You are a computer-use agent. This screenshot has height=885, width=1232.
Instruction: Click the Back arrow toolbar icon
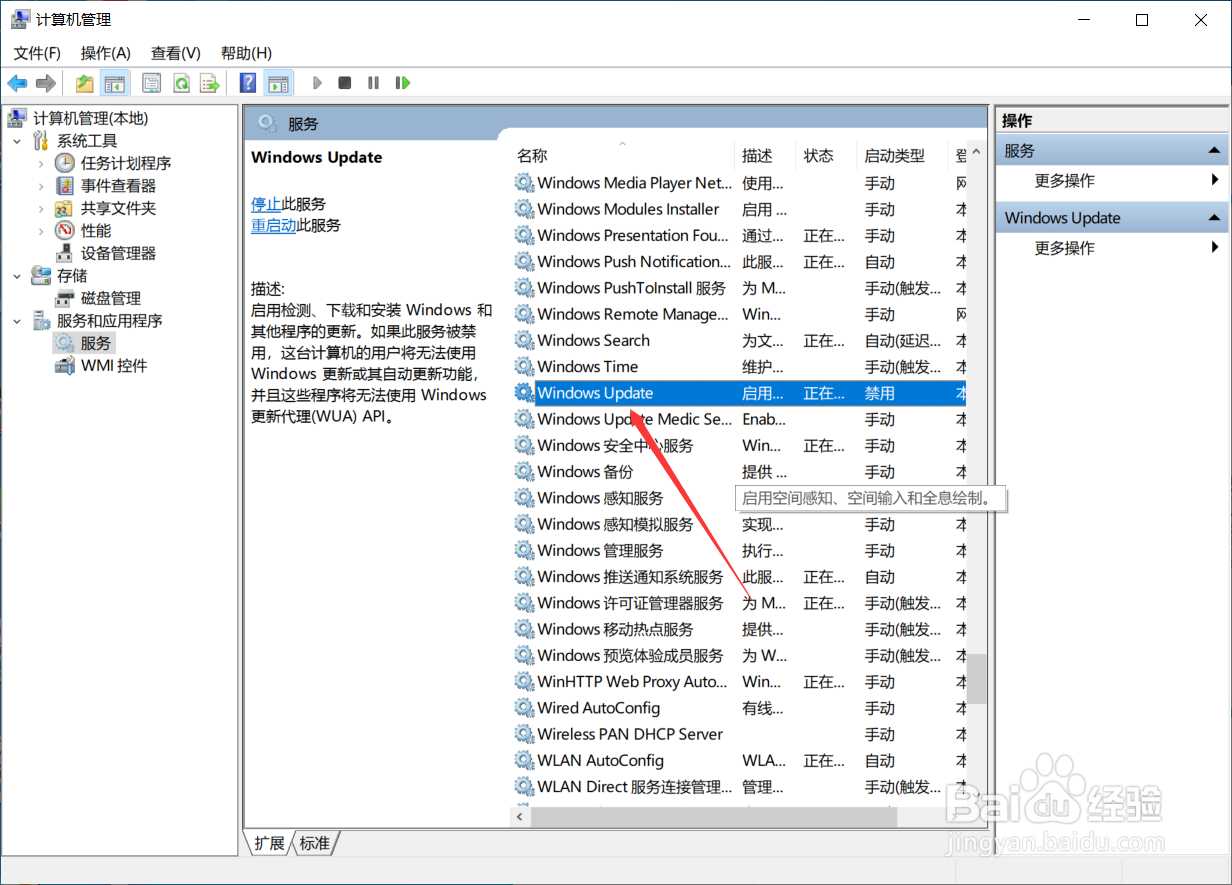point(17,83)
